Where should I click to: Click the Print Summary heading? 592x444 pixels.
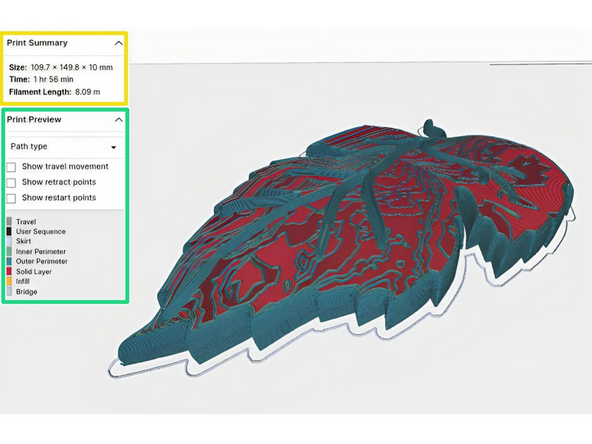pyautogui.click(x=37, y=43)
